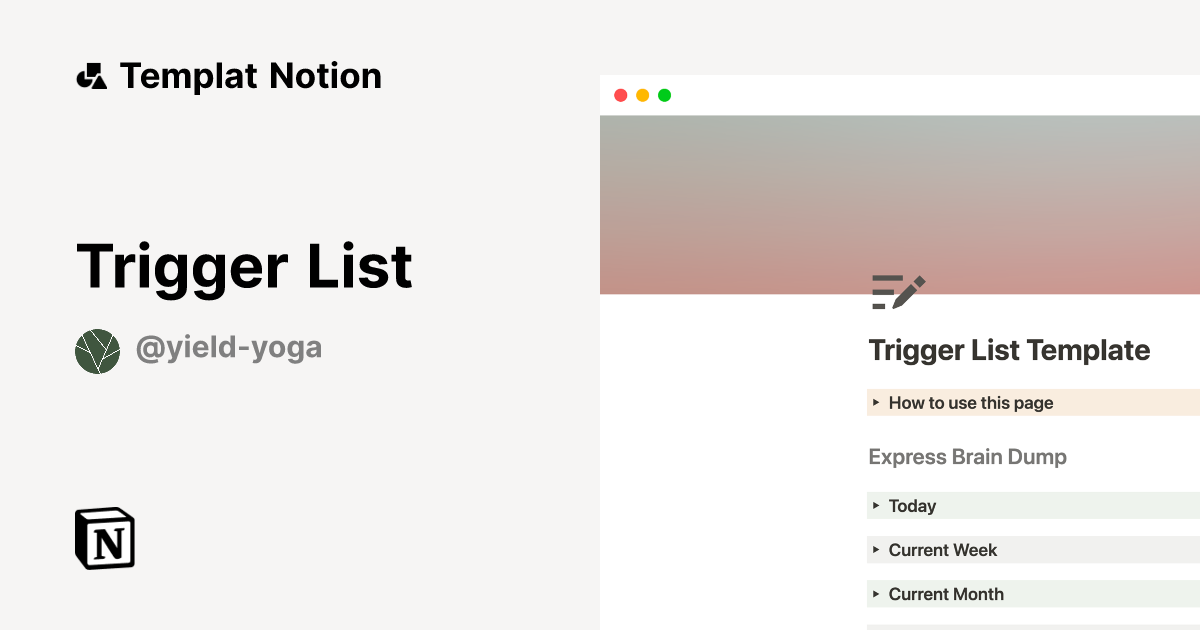
Task: Open the @yield-yoga creator link
Action: click(x=228, y=348)
